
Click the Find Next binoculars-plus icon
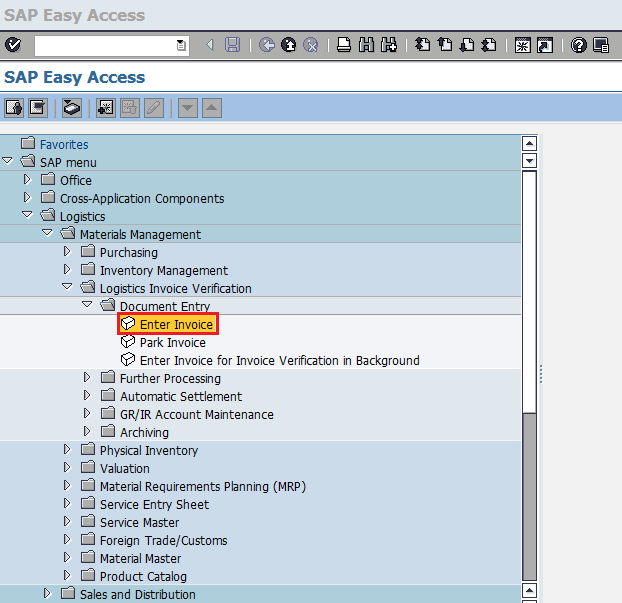(388, 45)
